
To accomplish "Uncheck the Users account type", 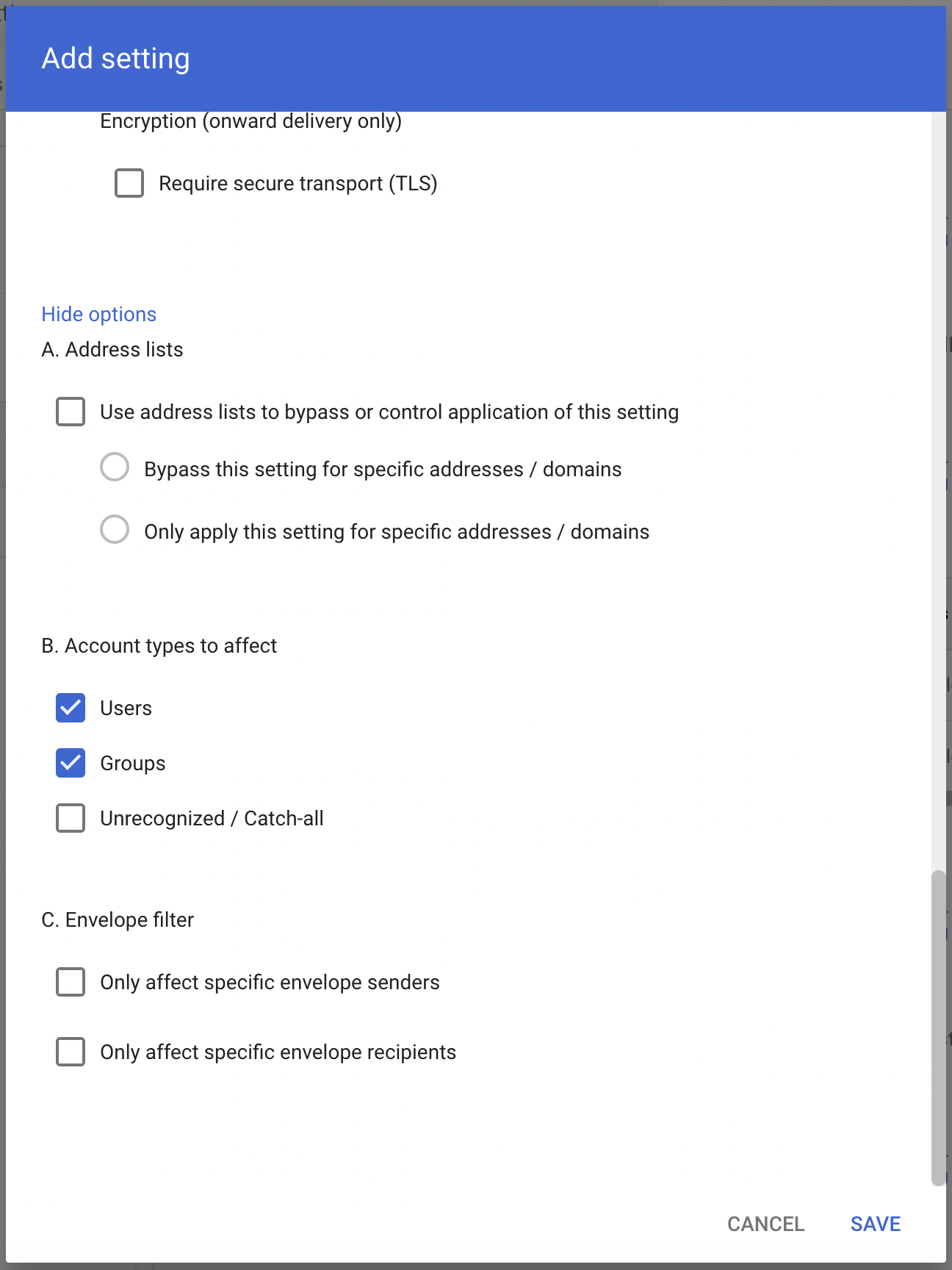I will point(70,708).
